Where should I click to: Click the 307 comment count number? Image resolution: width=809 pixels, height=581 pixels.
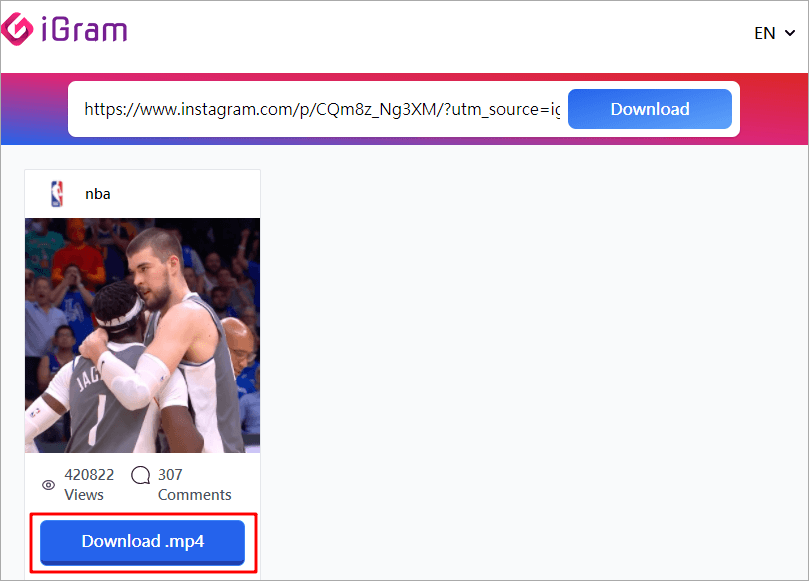tap(170, 474)
